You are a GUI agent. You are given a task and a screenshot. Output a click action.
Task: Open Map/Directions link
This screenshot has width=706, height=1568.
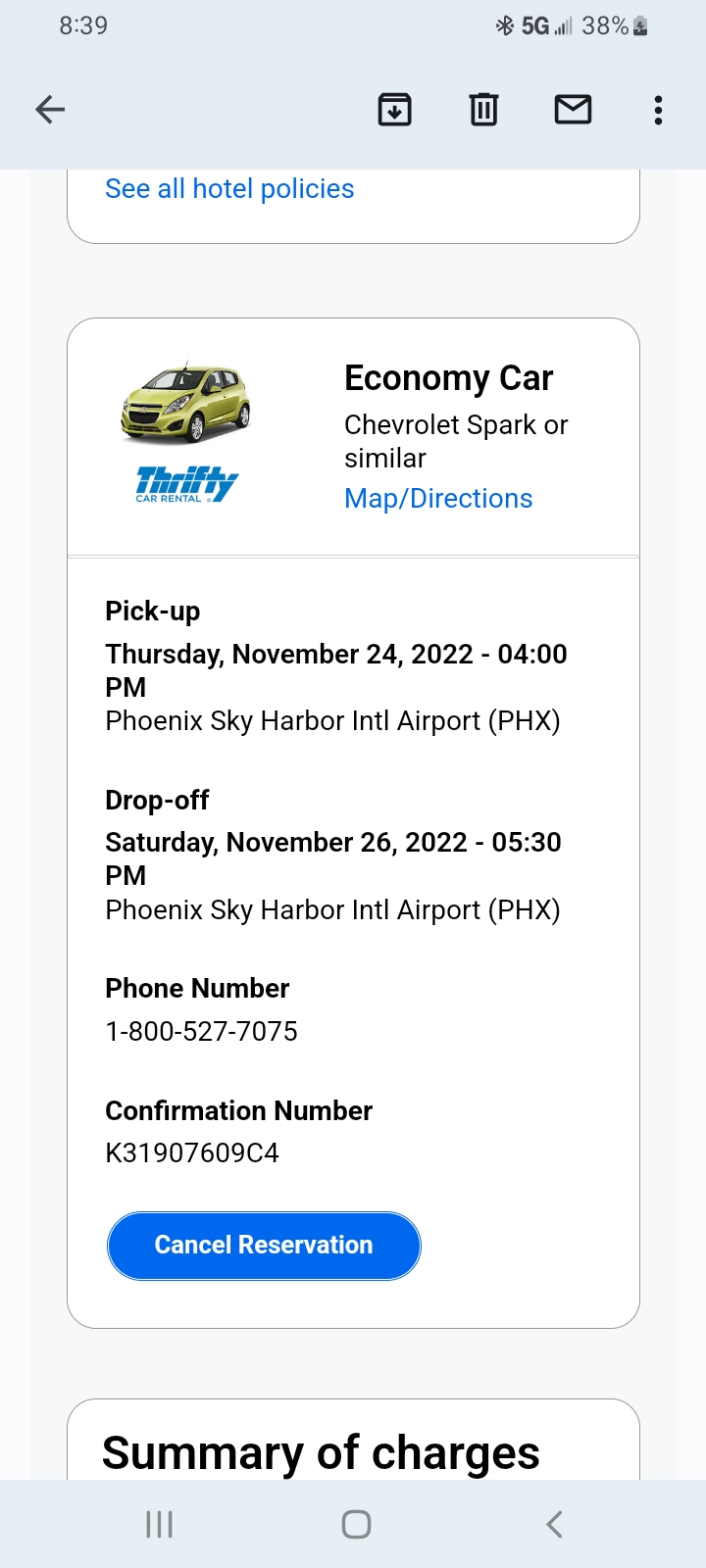438,499
